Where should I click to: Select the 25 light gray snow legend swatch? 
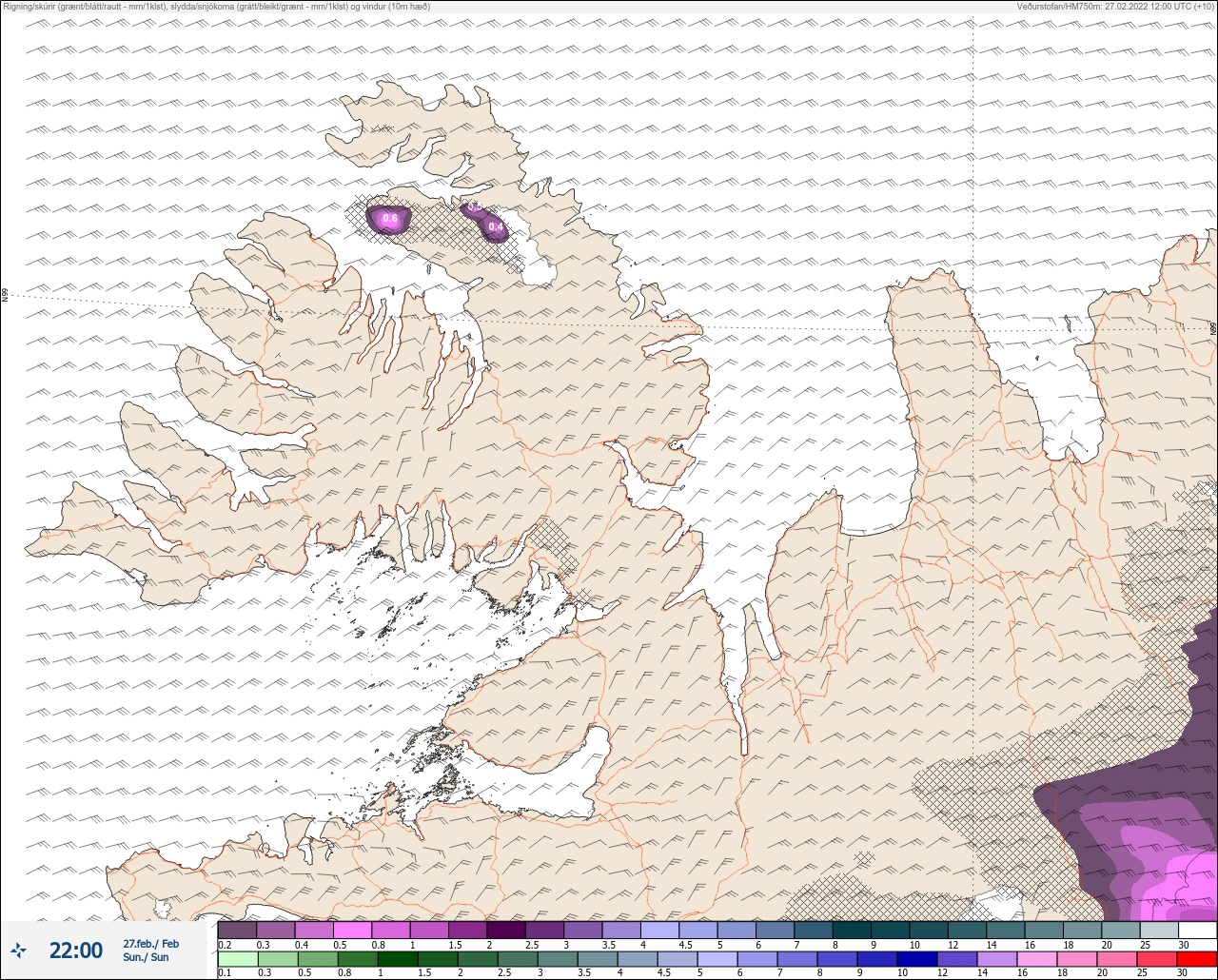1159,930
